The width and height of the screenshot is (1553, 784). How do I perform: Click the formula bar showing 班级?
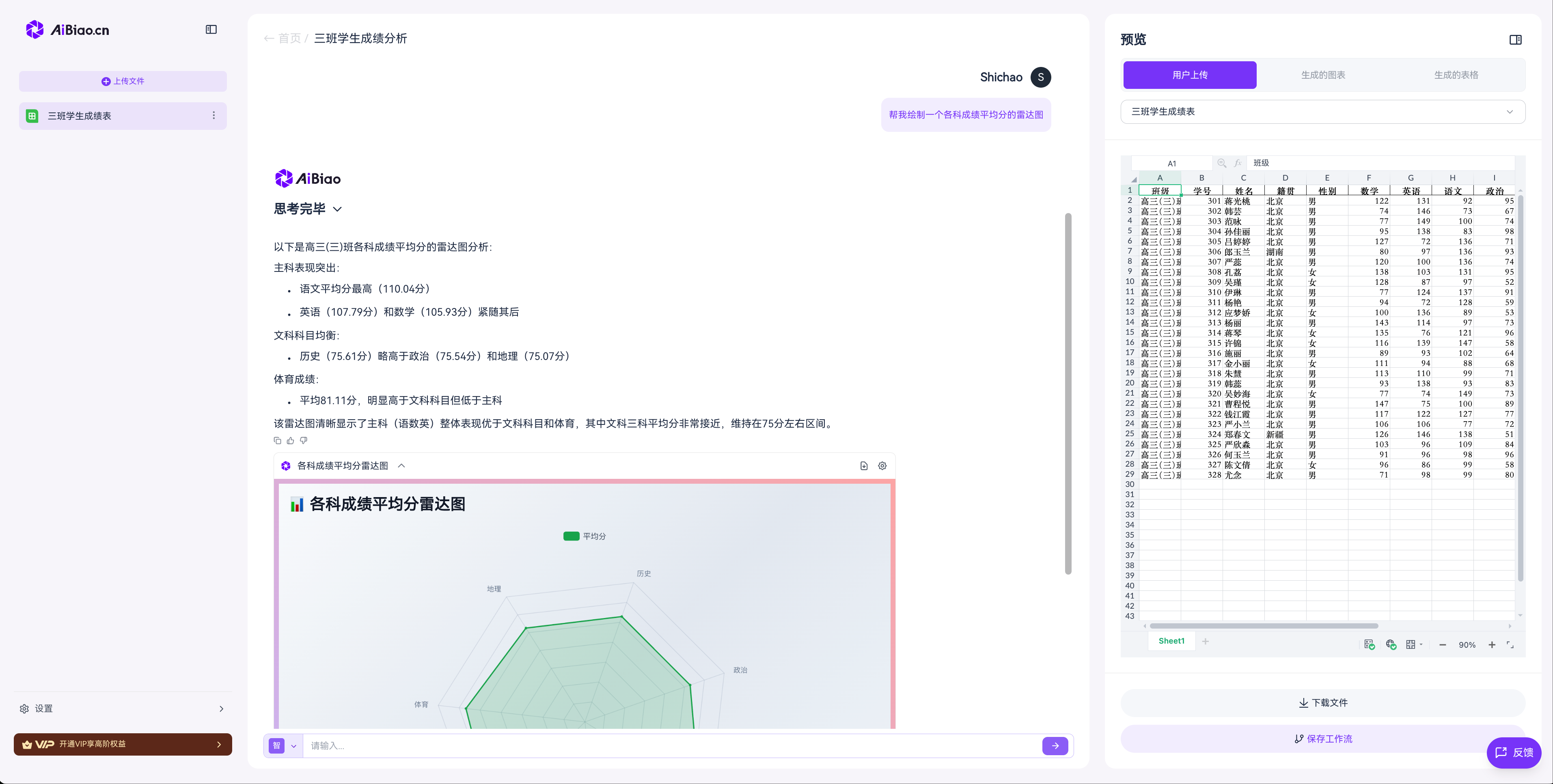(x=1380, y=163)
